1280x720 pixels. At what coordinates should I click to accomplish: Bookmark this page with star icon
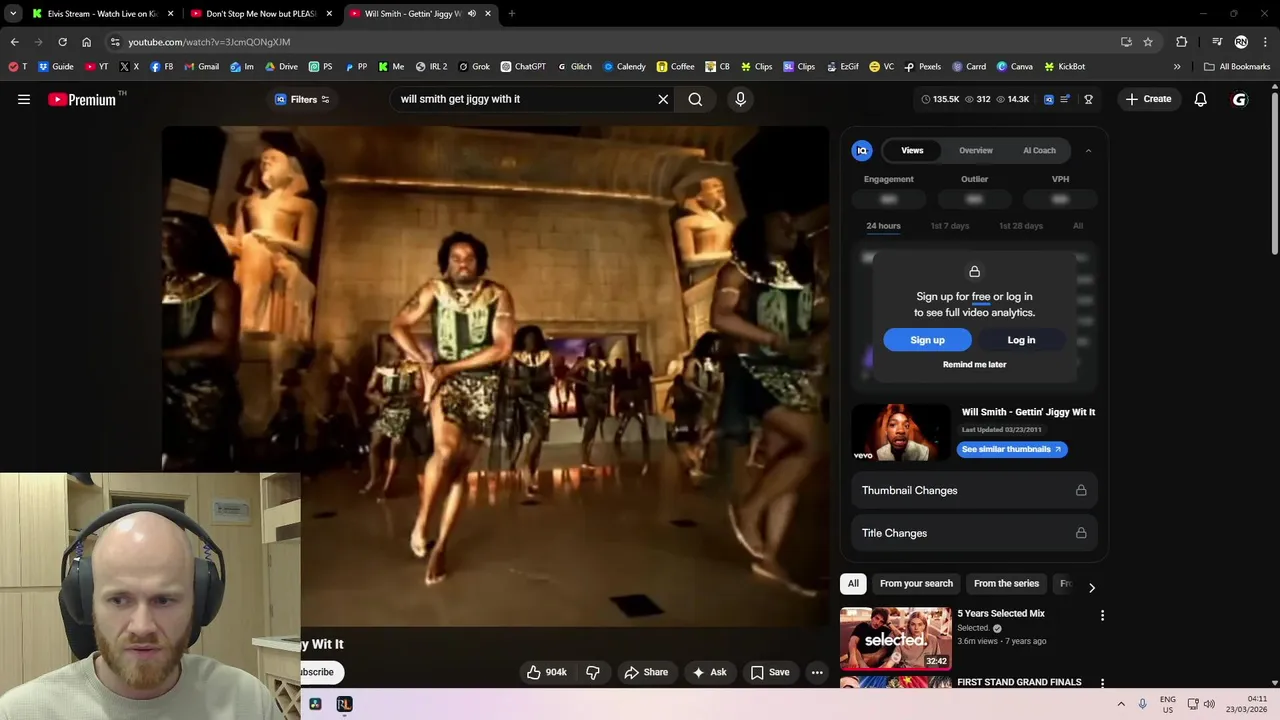click(x=1148, y=42)
